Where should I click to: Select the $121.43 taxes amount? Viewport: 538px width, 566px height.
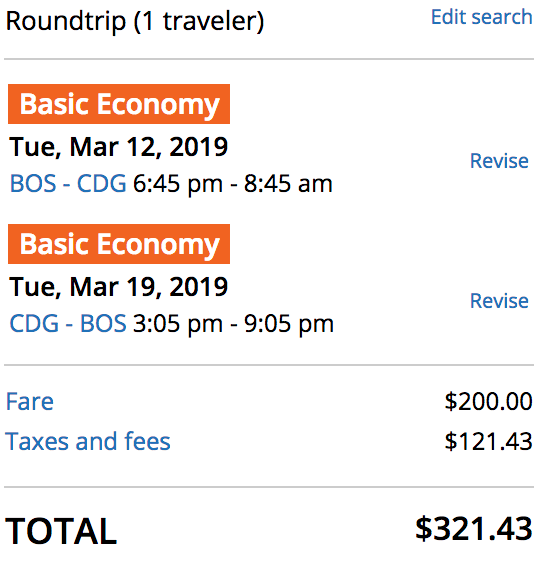coord(489,441)
